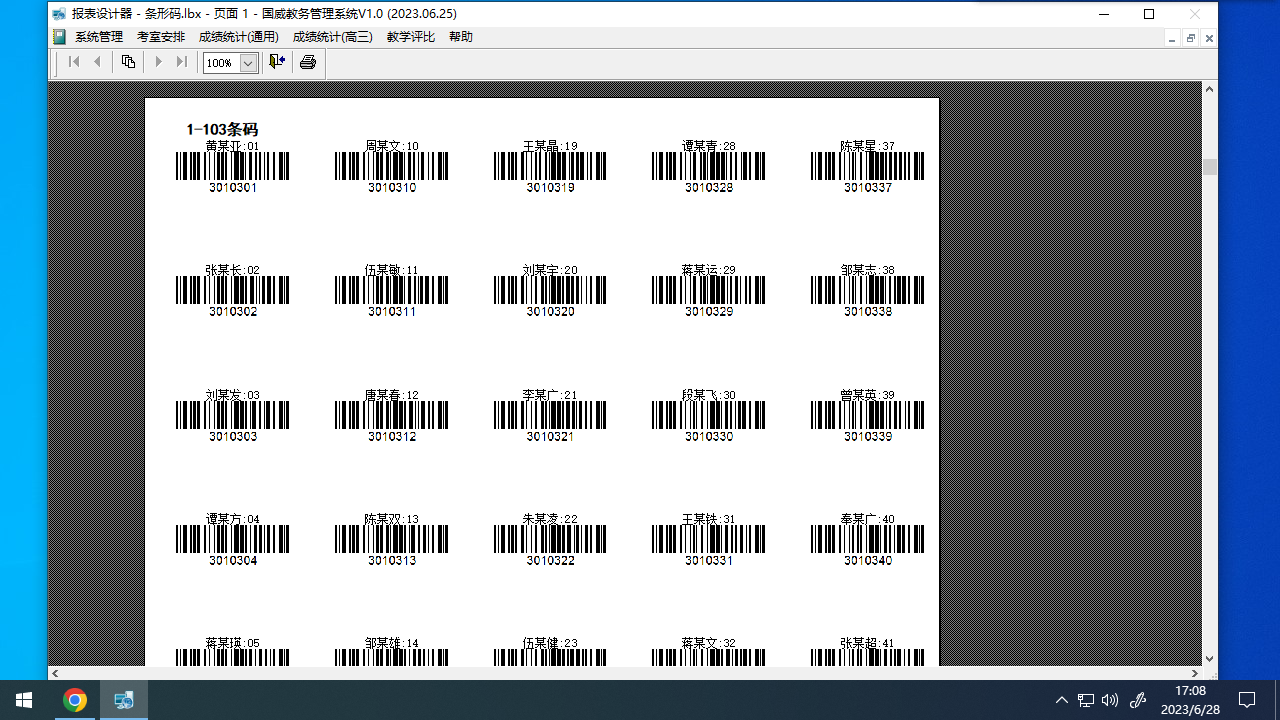The image size is (1280, 720).
Task: Click the app icon left of 系统管理
Action: pos(59,37)
